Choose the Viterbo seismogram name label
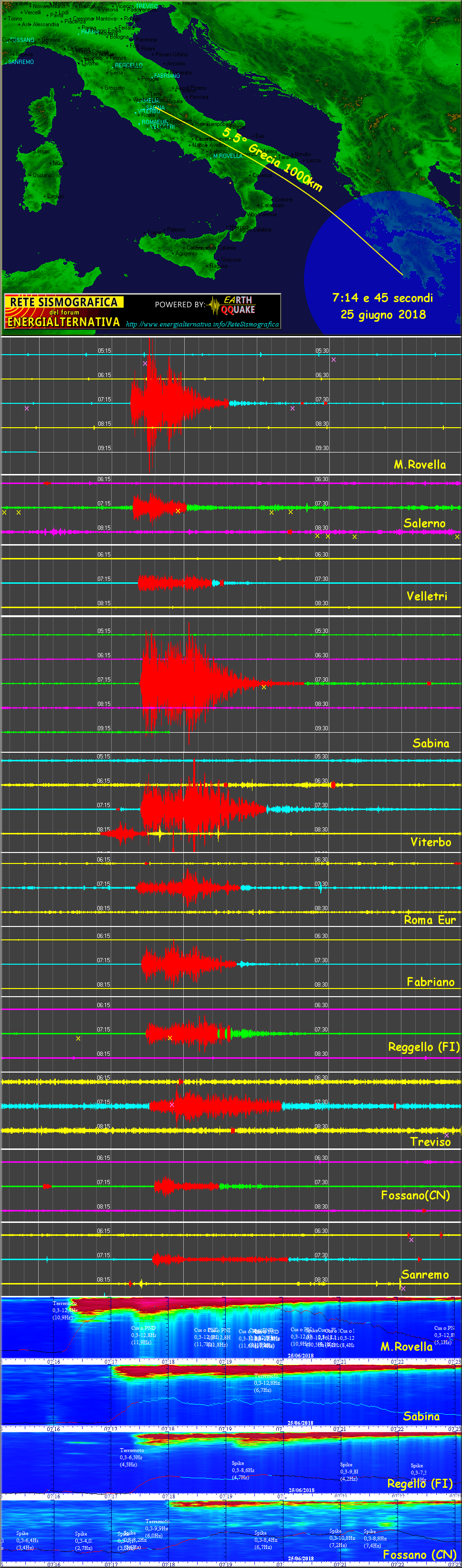The width and height of the screenshot is (462, 1568). click(430, 842)
